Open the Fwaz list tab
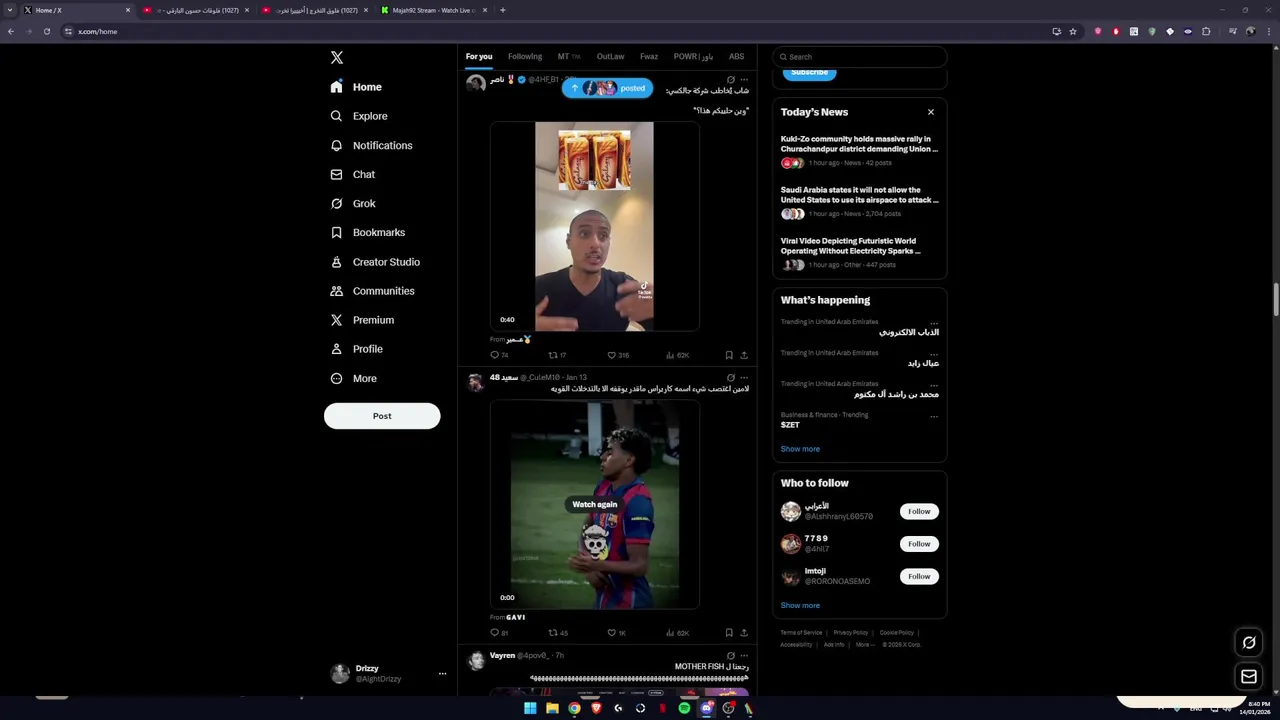This screenshot has height=720, width=1280. coord(649,57)
